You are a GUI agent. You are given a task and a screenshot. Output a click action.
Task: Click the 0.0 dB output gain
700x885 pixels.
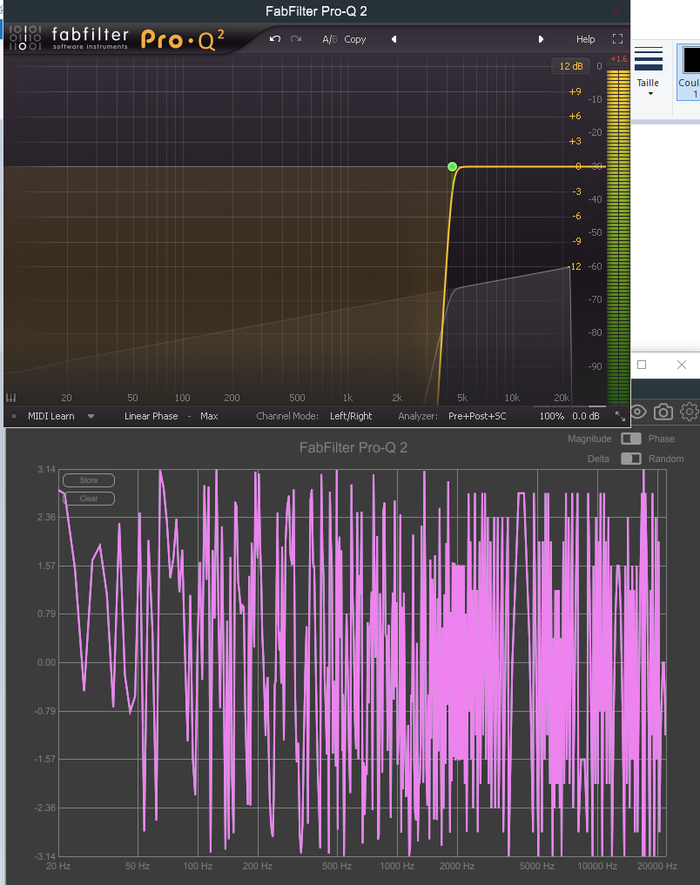[x=586, y=416]
